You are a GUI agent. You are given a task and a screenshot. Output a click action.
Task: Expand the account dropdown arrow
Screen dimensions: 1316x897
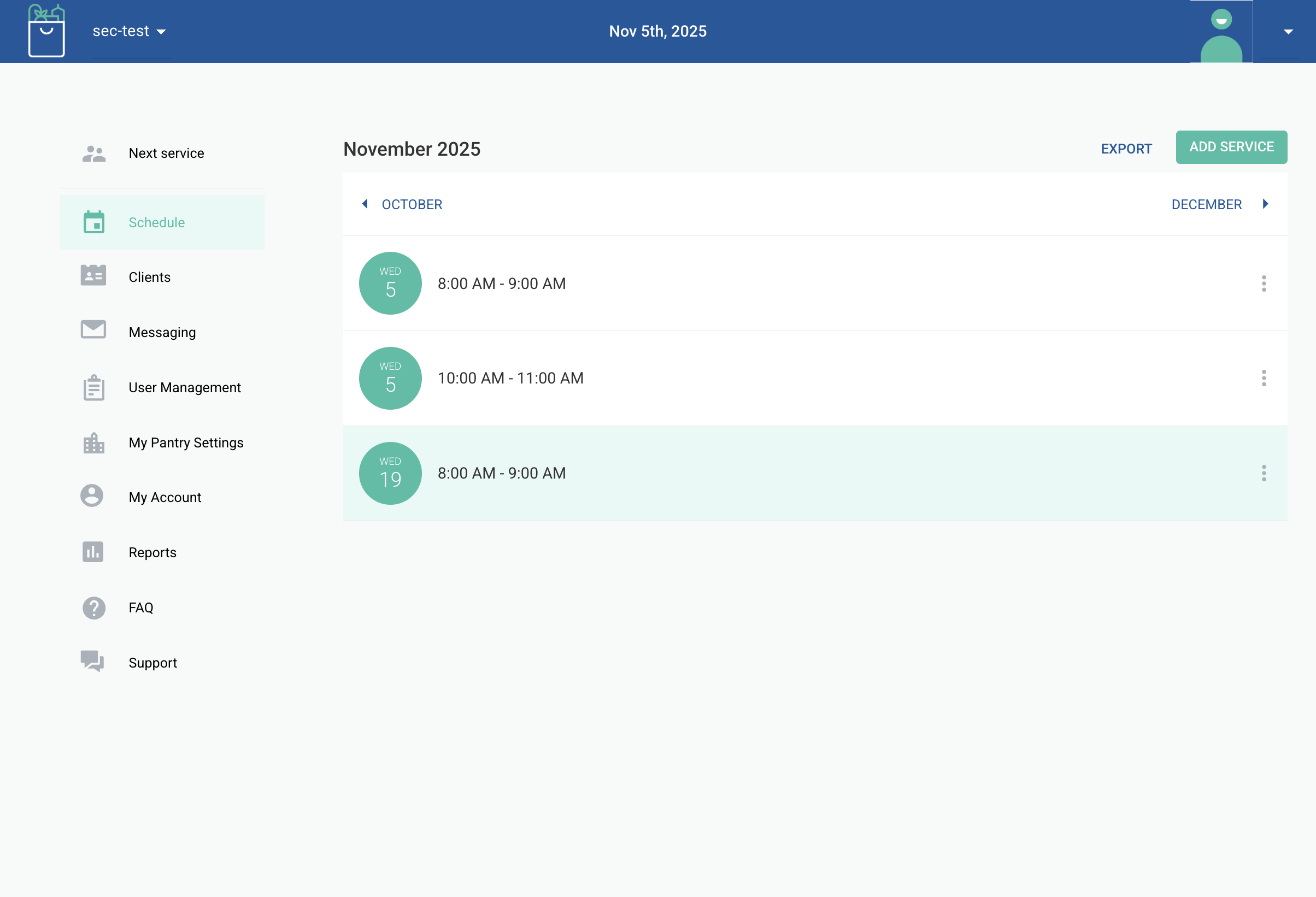(x=1288, y=32)
